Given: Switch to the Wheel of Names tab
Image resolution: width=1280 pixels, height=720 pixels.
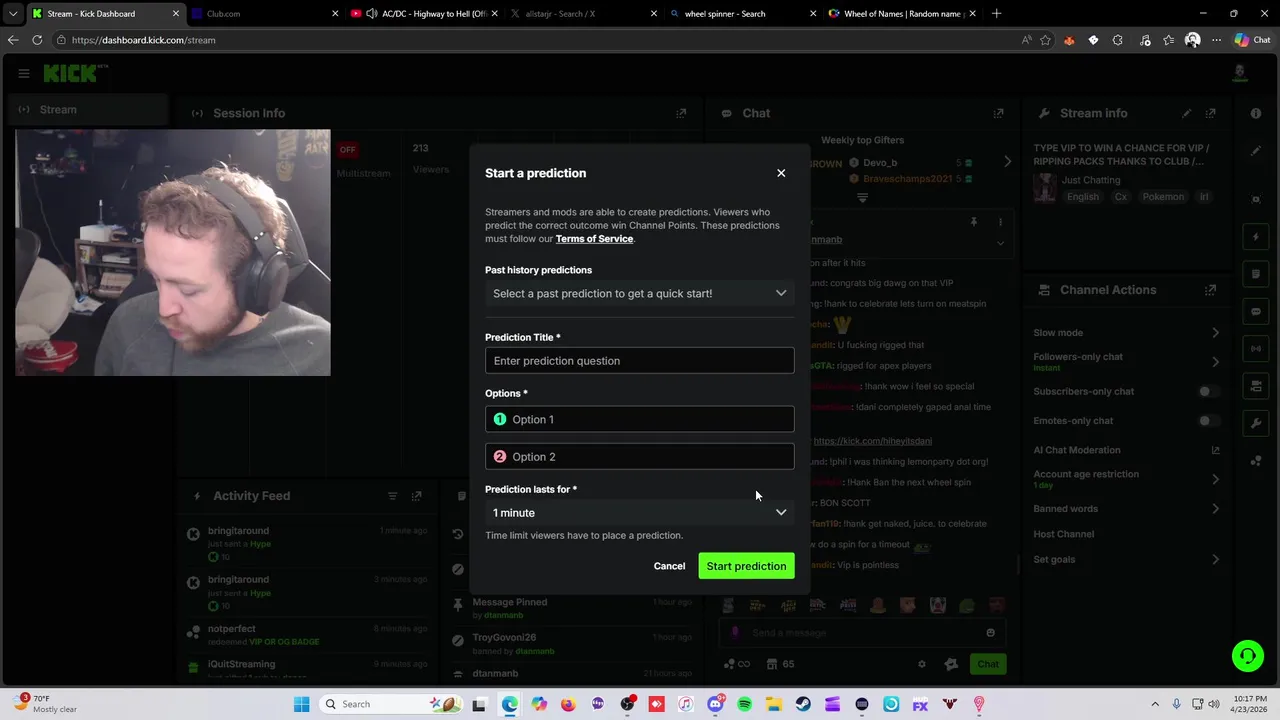Looking at the screenshot, I should coord(900,14).
